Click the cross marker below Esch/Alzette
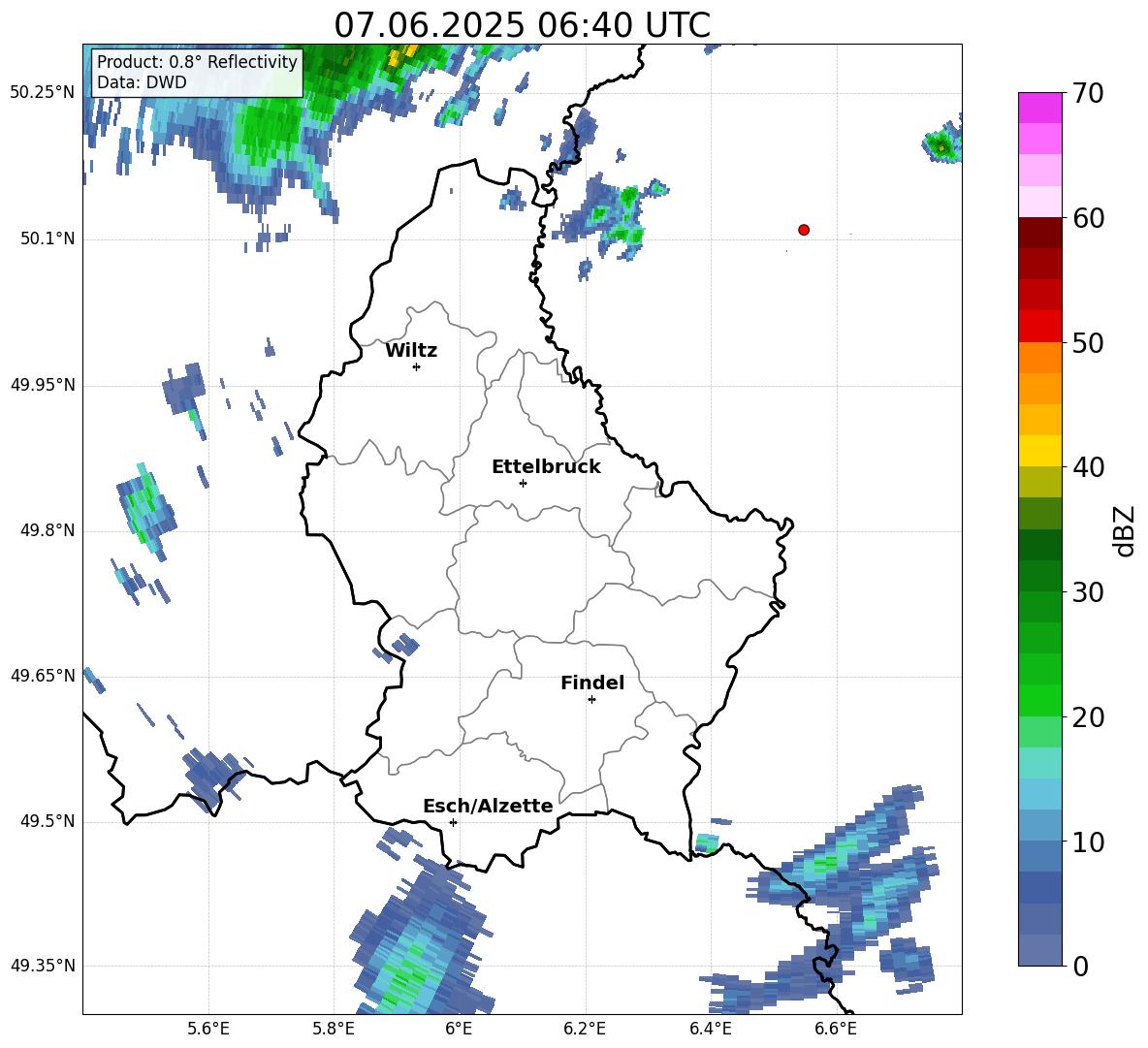This screenshot has height=1048, width=1148. tap(453, 822)
